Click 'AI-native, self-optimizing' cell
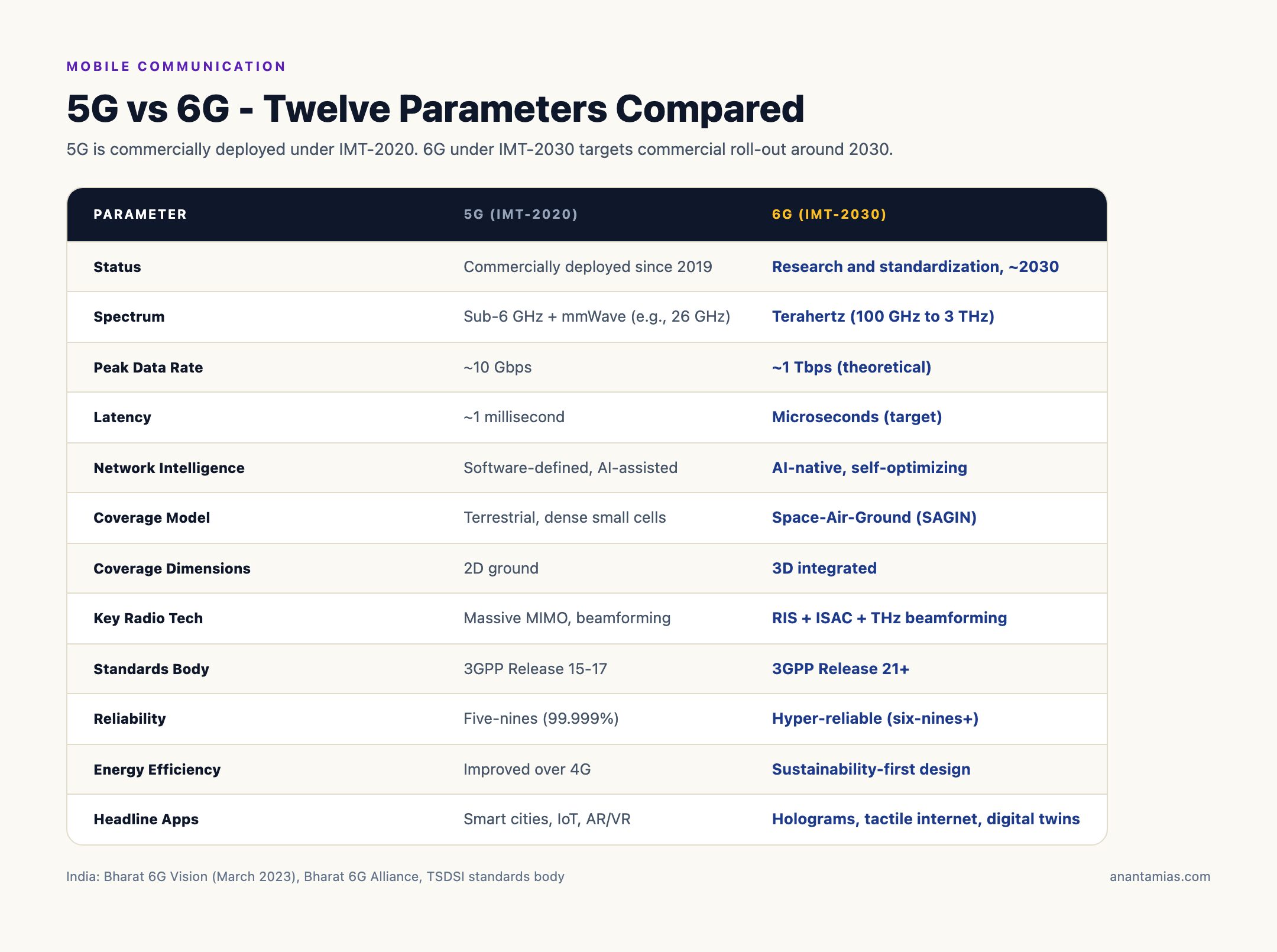 point(870,468)
